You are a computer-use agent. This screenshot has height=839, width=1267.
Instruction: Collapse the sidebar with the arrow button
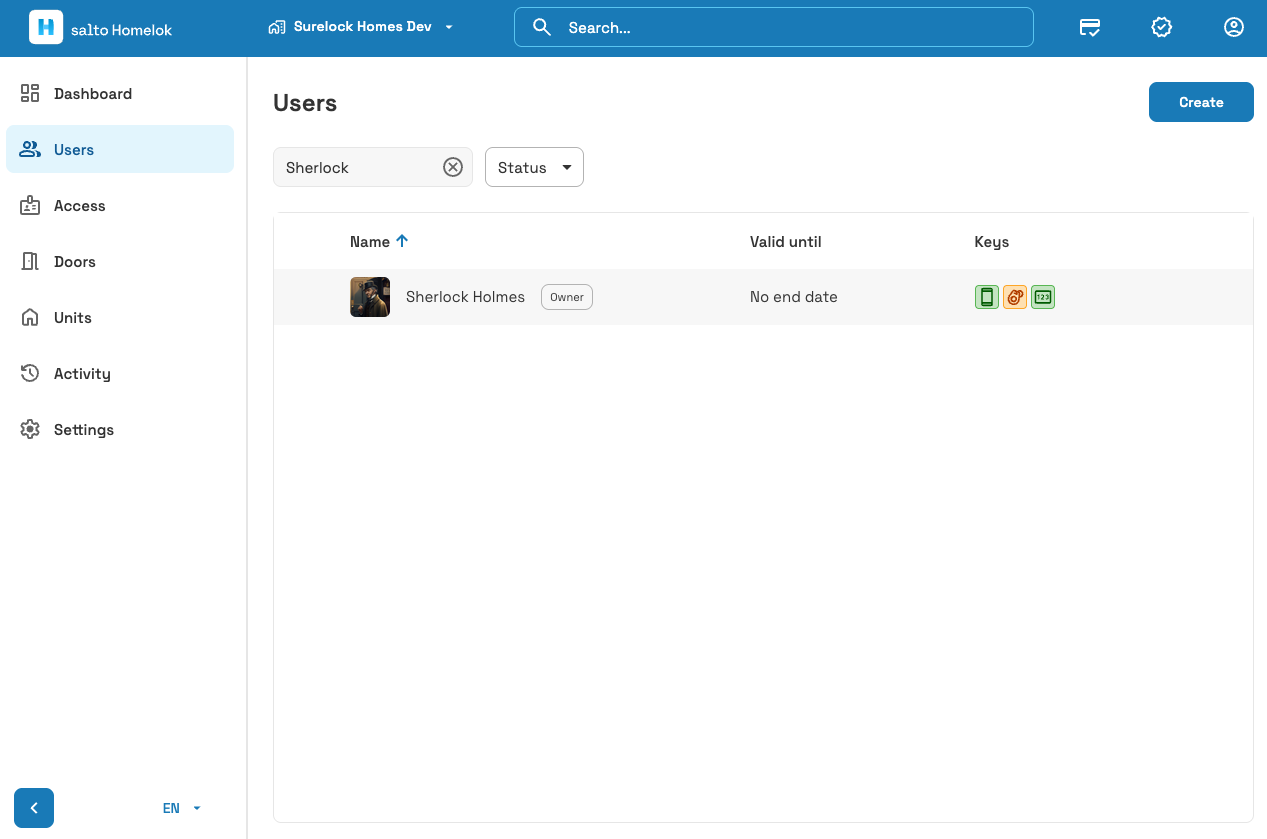(34, 808)
